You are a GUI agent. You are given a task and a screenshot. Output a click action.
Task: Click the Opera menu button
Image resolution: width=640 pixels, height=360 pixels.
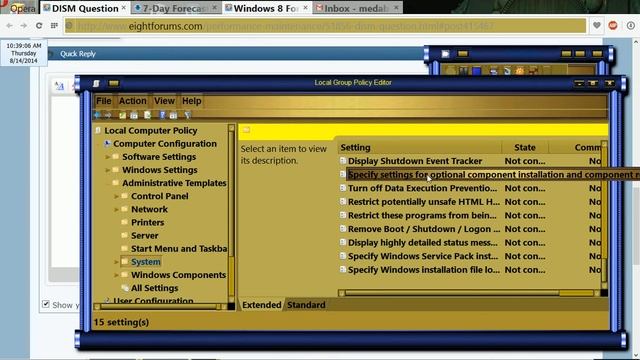click(x=19, y=8)
